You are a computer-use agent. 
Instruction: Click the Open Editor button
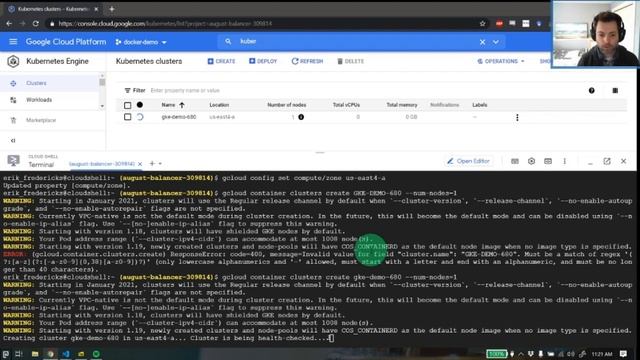point(468,161)
